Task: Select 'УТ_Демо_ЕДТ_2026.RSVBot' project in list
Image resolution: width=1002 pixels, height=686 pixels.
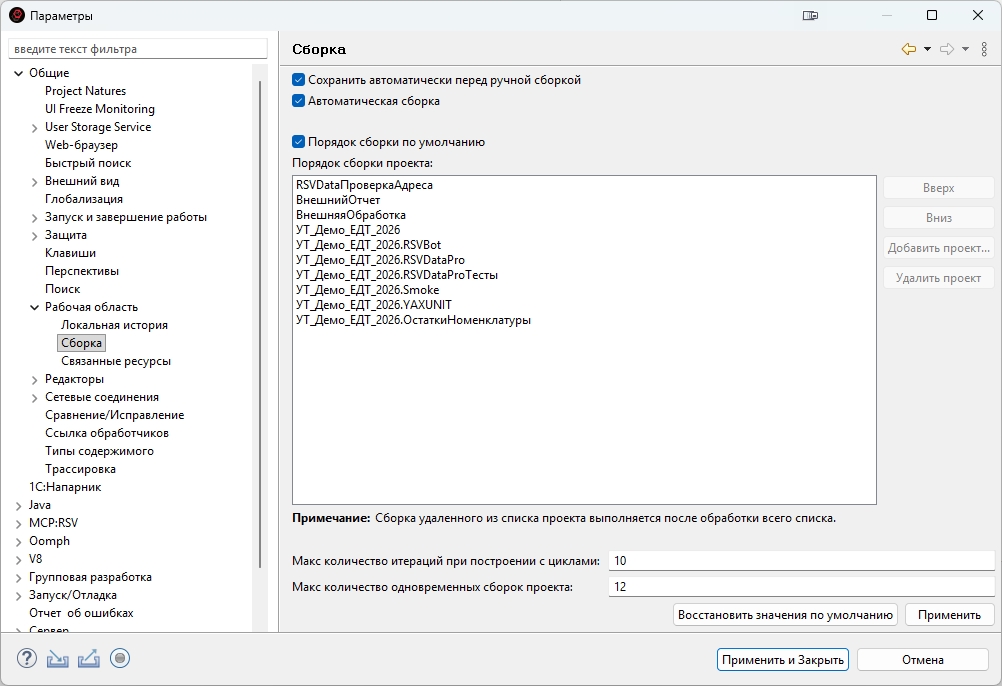Action: [368, 245]
